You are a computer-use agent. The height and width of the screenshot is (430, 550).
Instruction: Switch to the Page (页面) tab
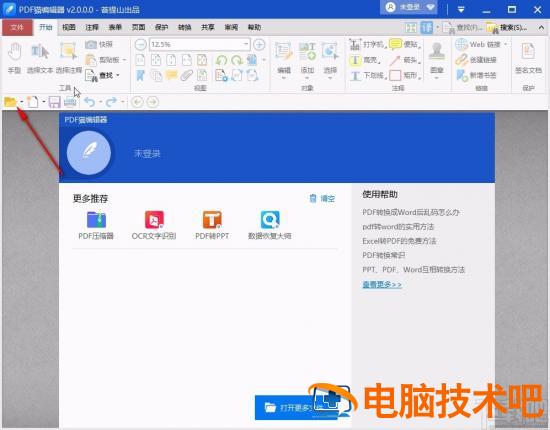(x=138, y=27)
